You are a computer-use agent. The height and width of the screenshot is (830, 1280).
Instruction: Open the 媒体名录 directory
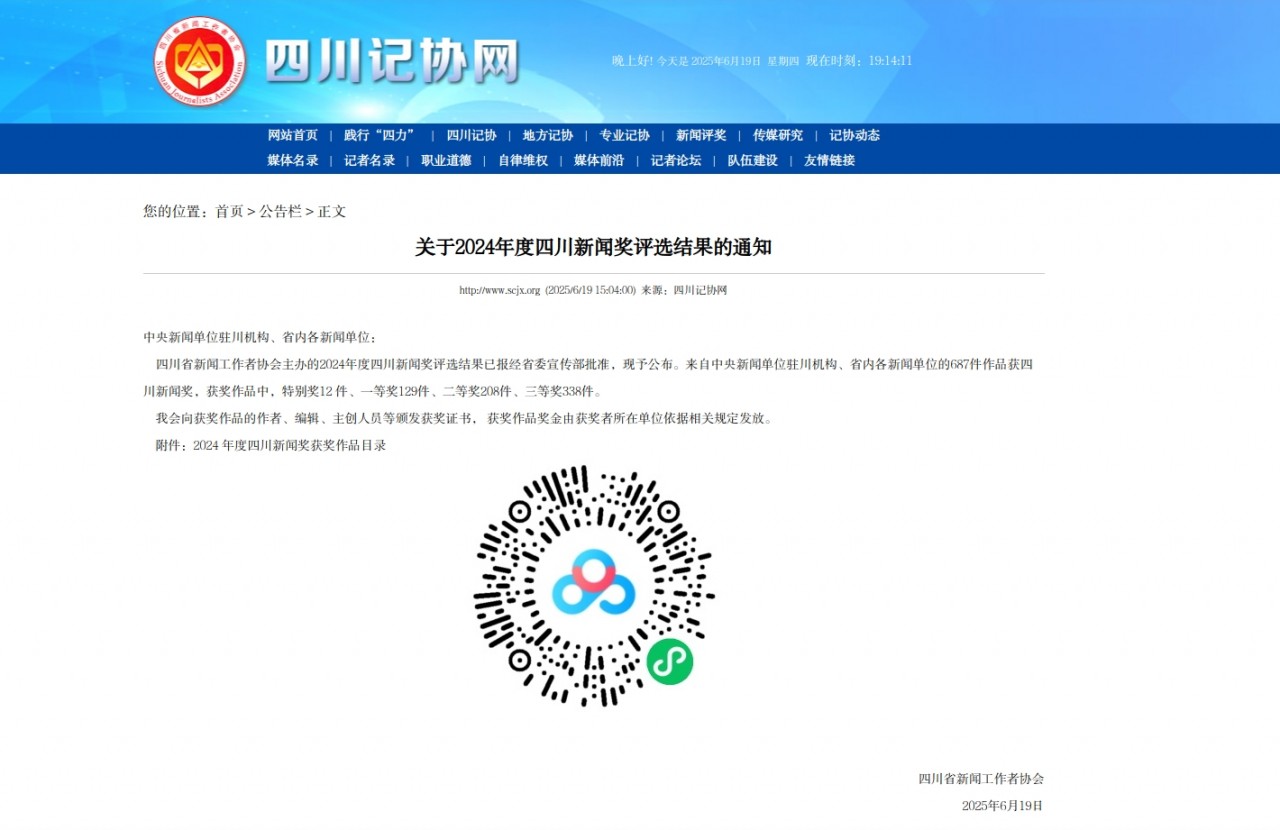tap(292, 161)
